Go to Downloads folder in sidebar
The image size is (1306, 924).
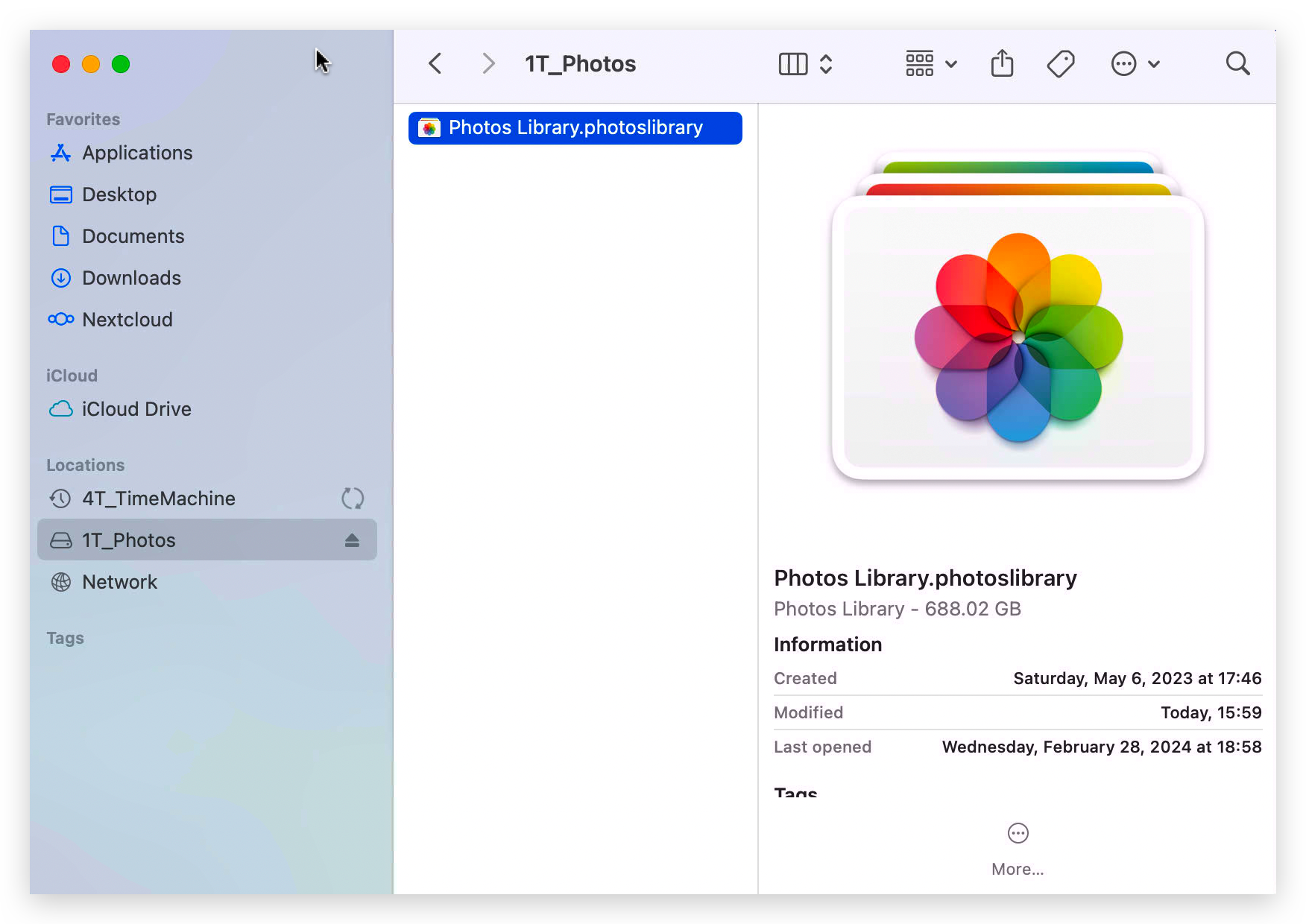(131, 278)
